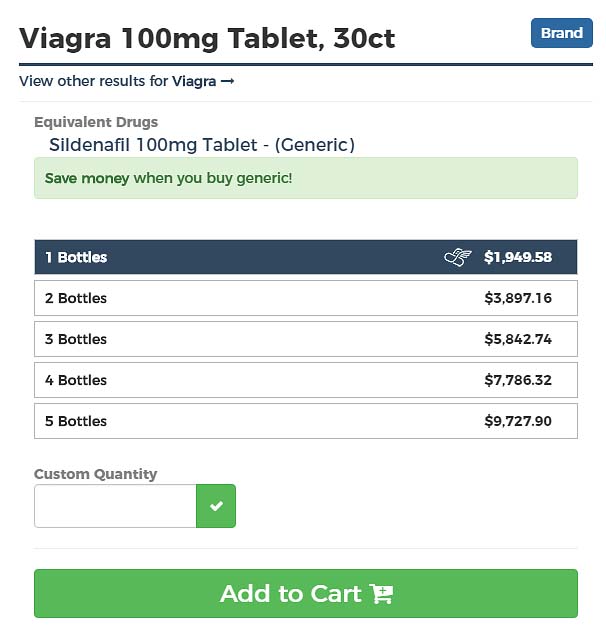Click the Save money when you buy generic banner
The width and height of the screenshot is (606, 637).
click(306, 178)
